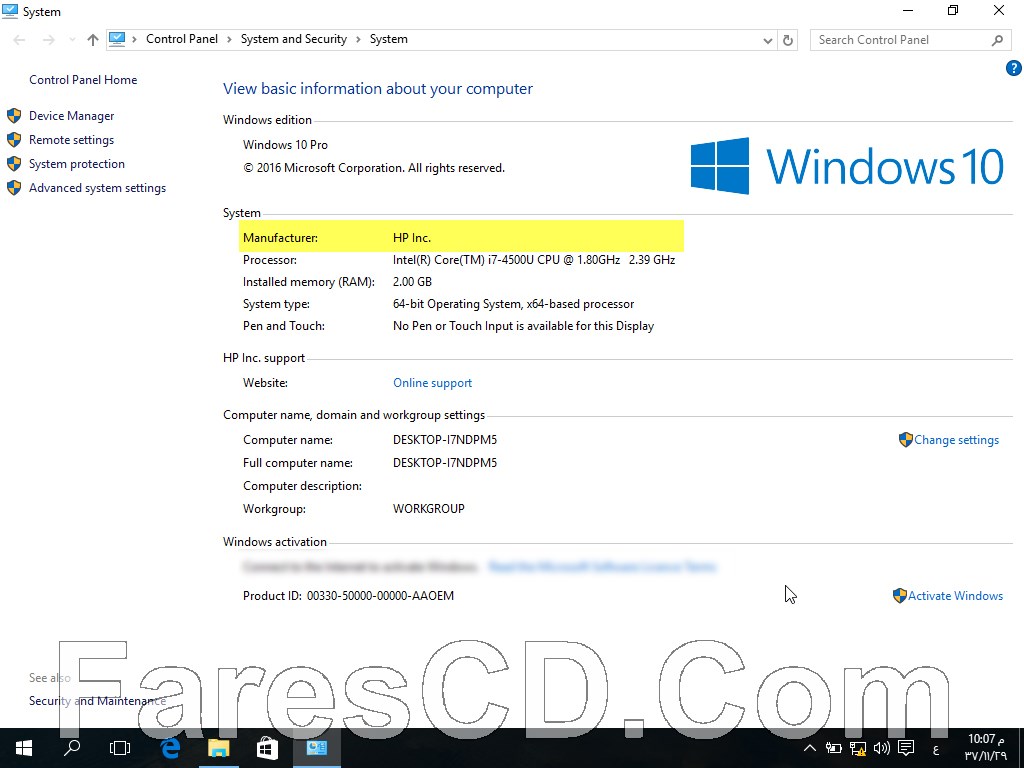Select System breadcrumb in address bar

[389, 39]
